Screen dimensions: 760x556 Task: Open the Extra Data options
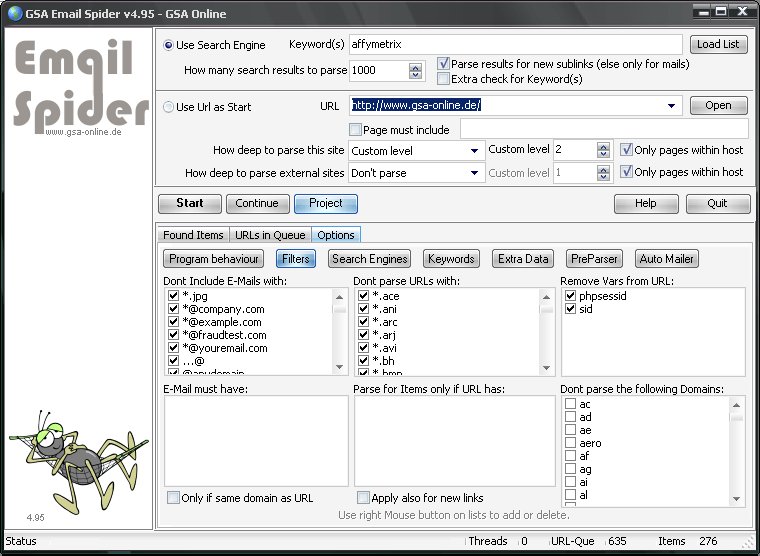523,259
